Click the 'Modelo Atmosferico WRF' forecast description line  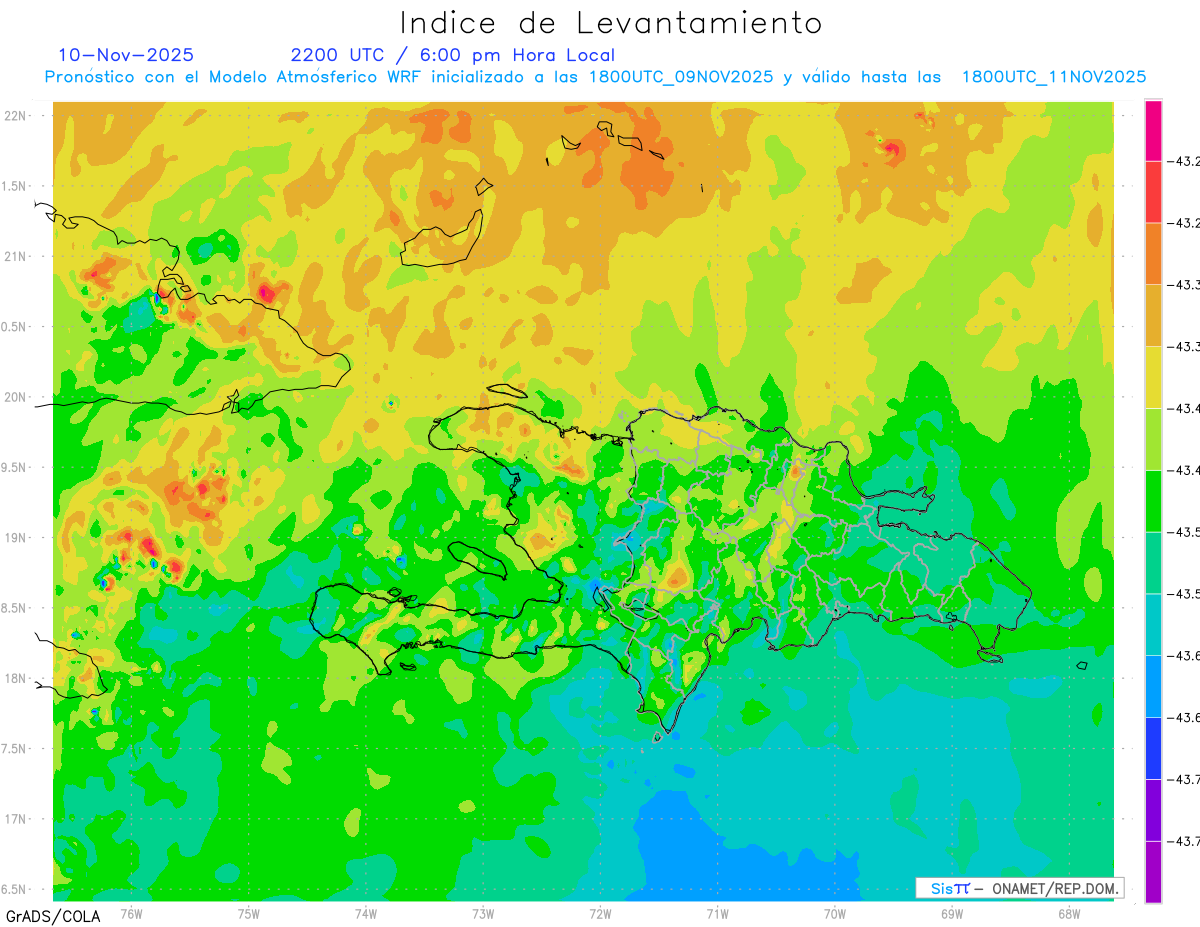click(595, 77)
